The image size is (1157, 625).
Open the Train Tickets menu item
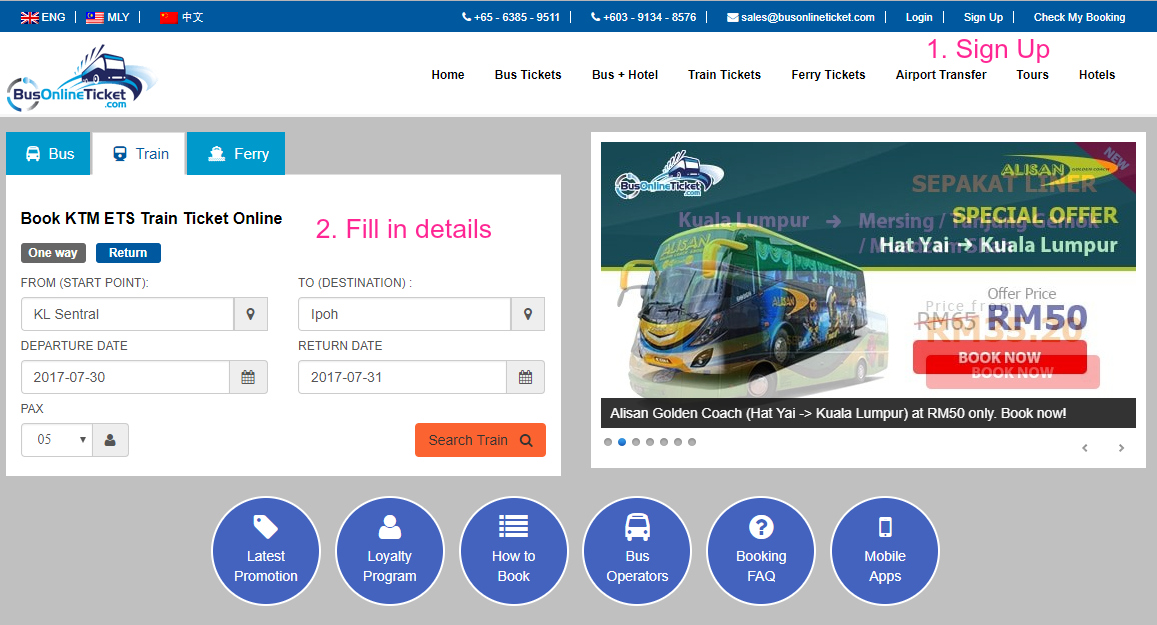click(724, 74)
